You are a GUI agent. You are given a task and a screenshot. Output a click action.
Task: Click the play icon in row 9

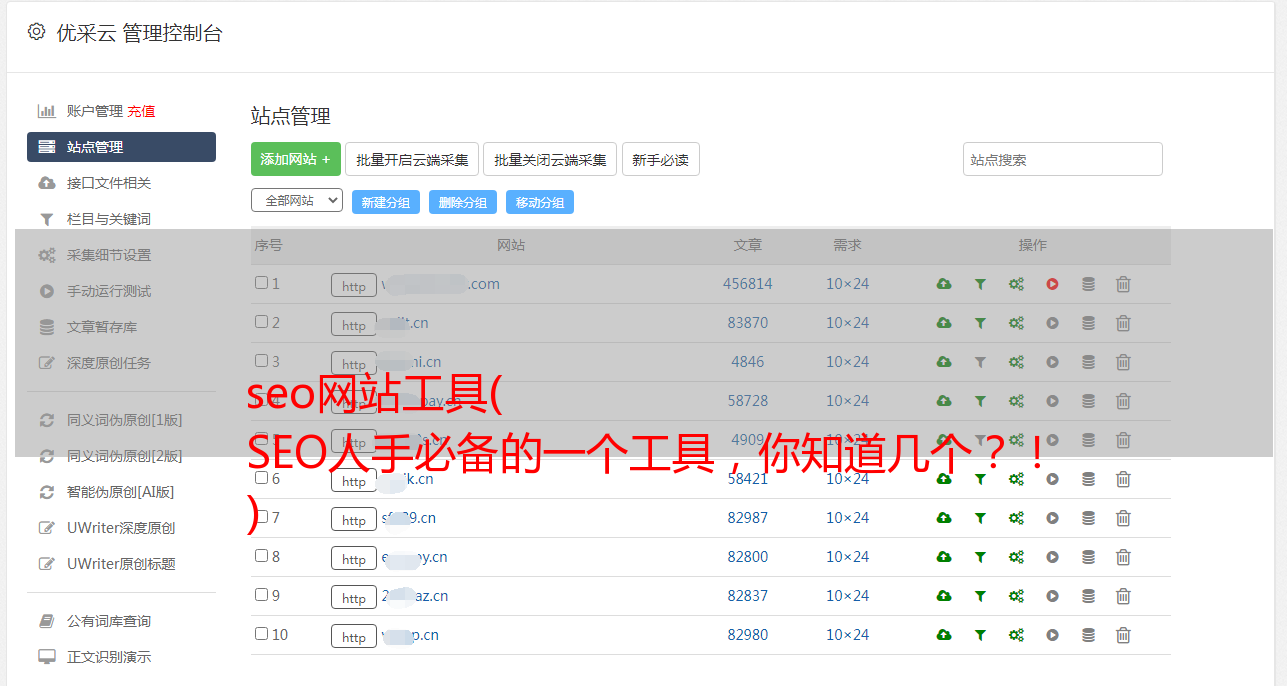click(x=1052, y=596)
